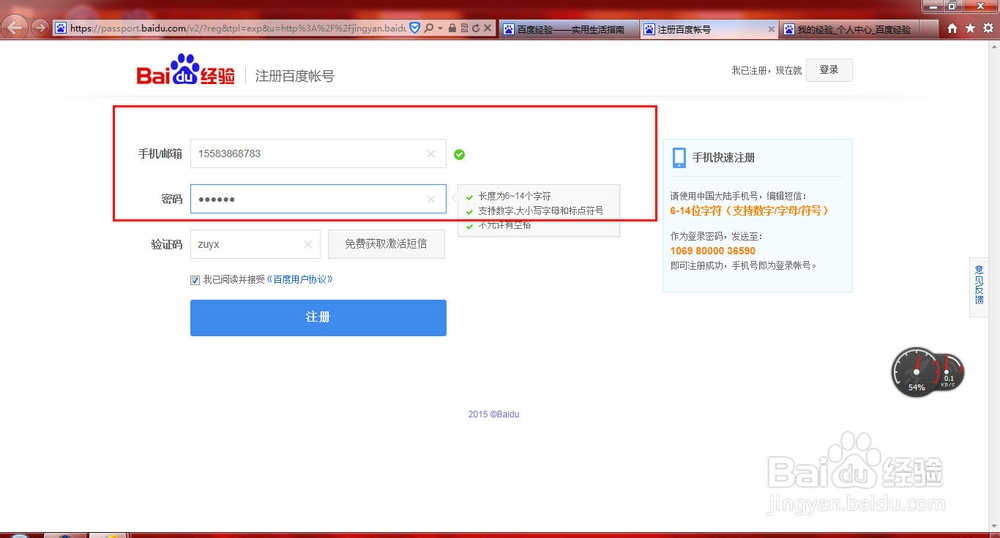Open the address bar dropdown arrow
Viewport: 1000px width, 538px height.
click(x=440, y=29)
